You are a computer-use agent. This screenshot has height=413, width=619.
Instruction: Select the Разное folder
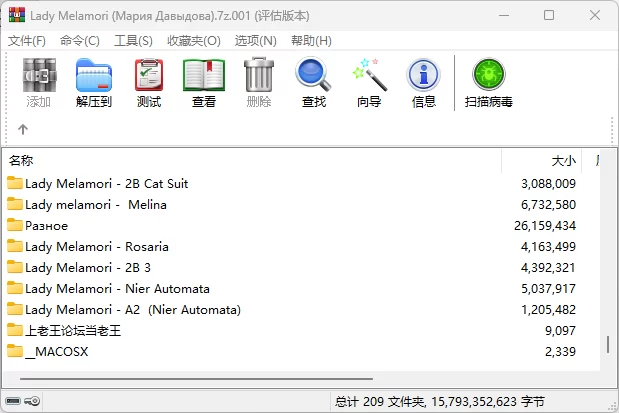point(46,225)
